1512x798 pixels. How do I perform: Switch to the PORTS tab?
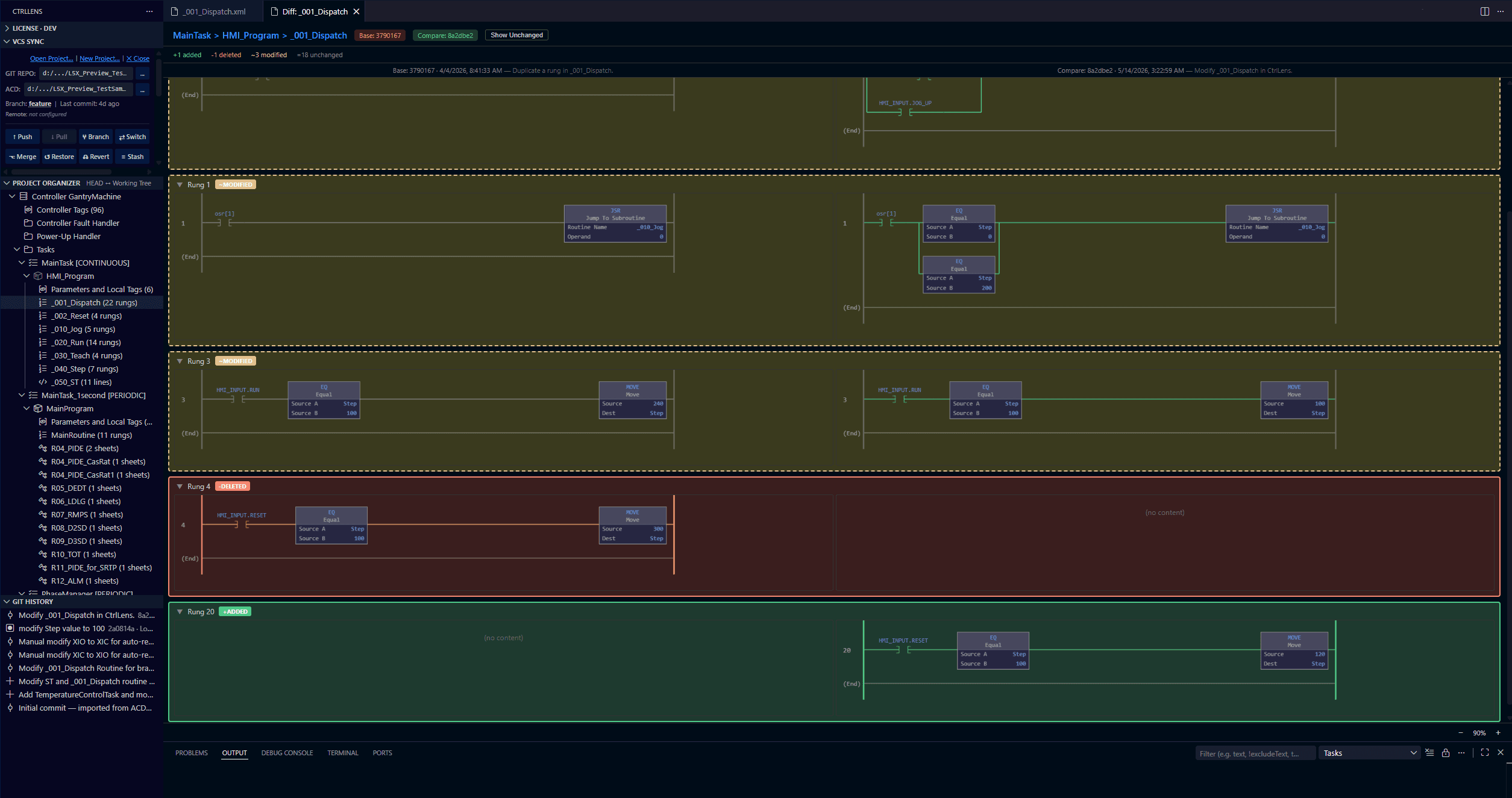click(x=382, y=753)
